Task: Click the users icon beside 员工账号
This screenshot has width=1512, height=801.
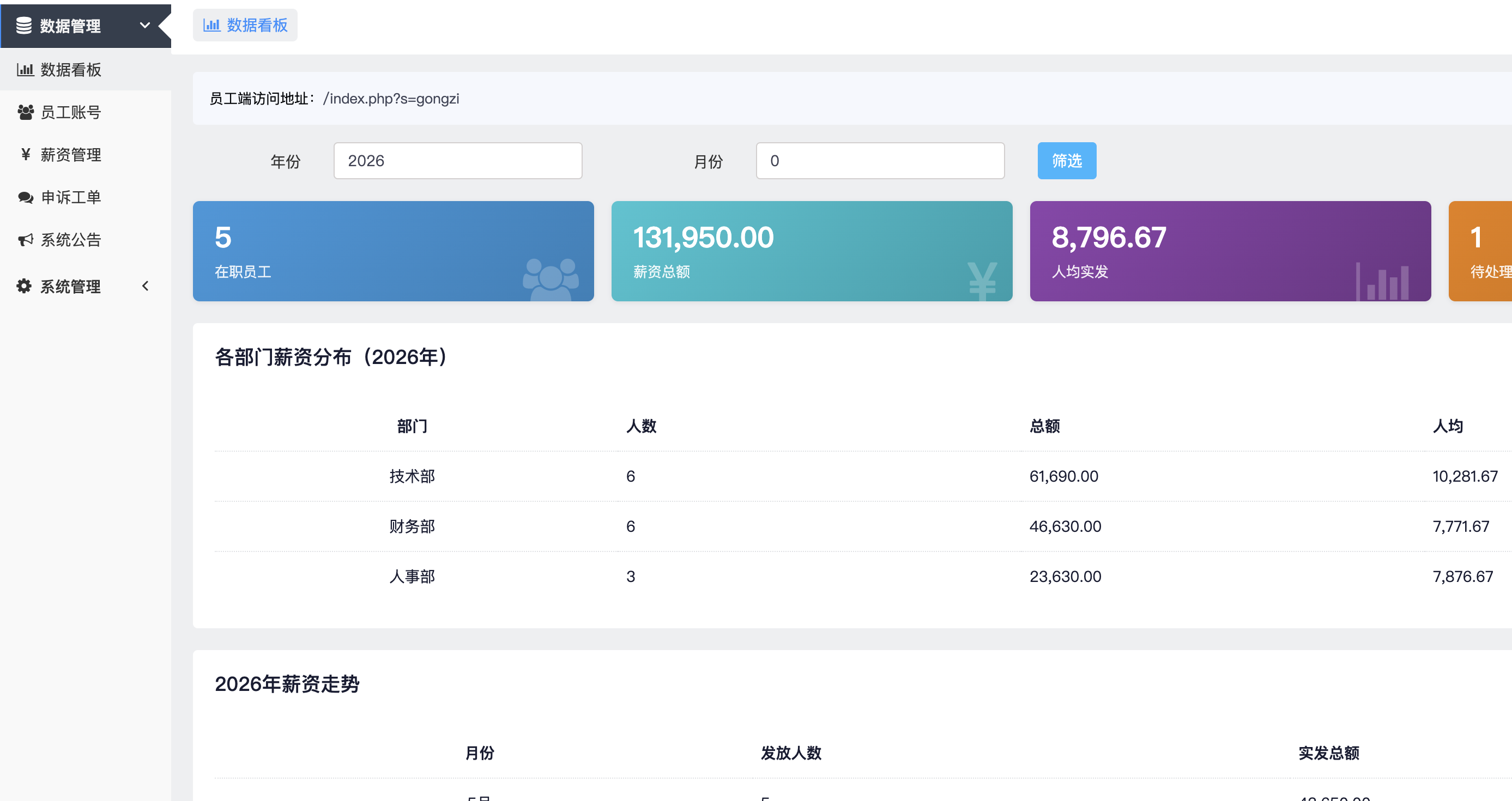Action: pyautogui.click(x=25, y=112)
